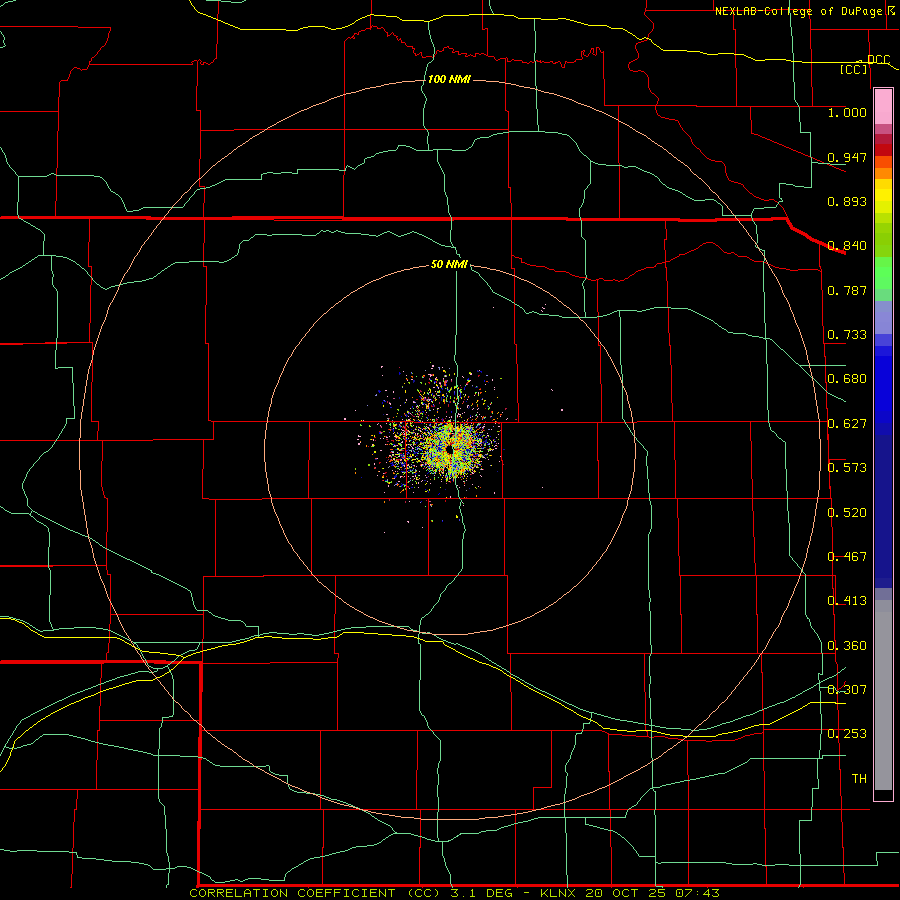The image size is (900, 900).
Task: Click the 0.360 value on the color scale
Action: [847, 646]
